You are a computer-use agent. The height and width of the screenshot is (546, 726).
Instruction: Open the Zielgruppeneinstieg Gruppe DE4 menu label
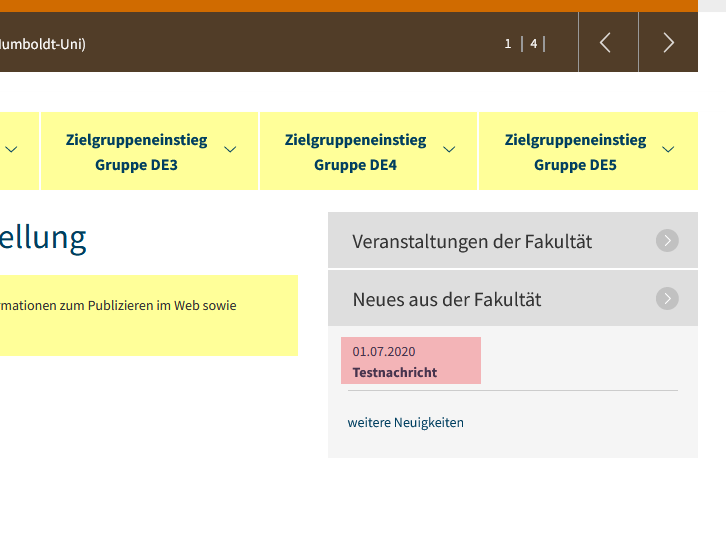[355, 152]
